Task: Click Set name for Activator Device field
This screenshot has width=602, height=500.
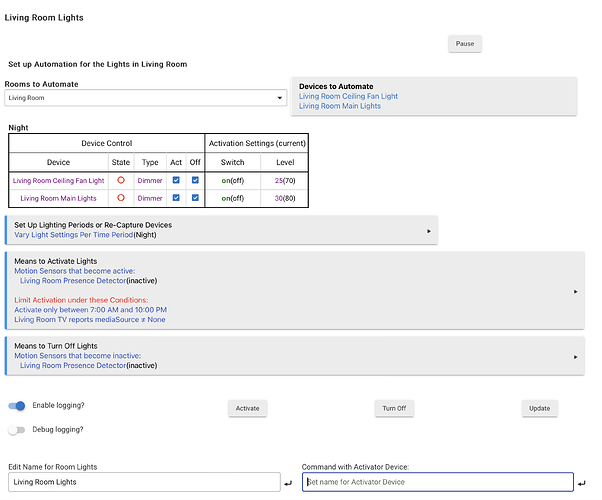Action: pyautogui.click(x=438, y=482)
